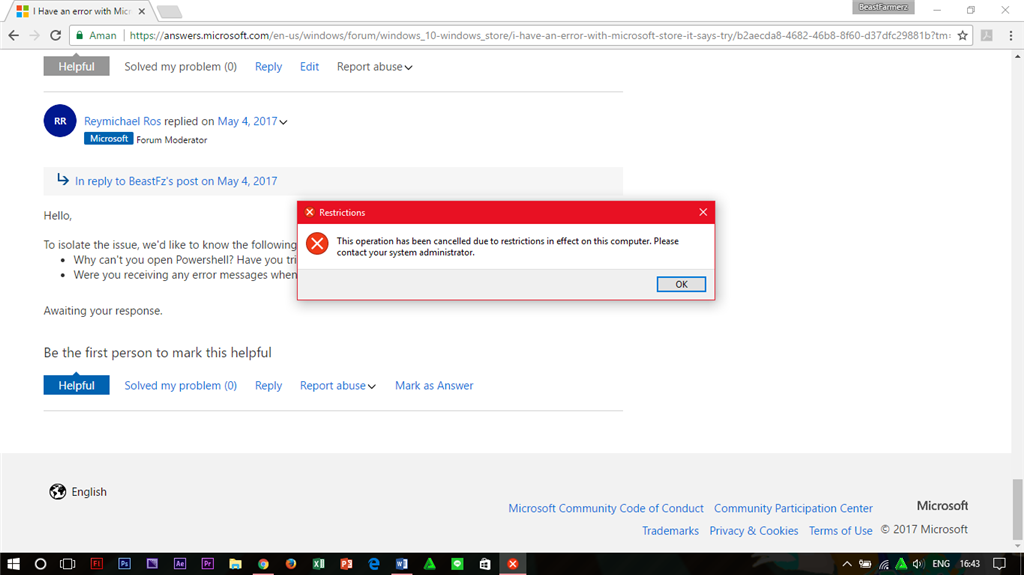Switch to the 'I Have an error with Micr' tab
This screenshot has width=1024, height=575.
click(x=82, y=11)
